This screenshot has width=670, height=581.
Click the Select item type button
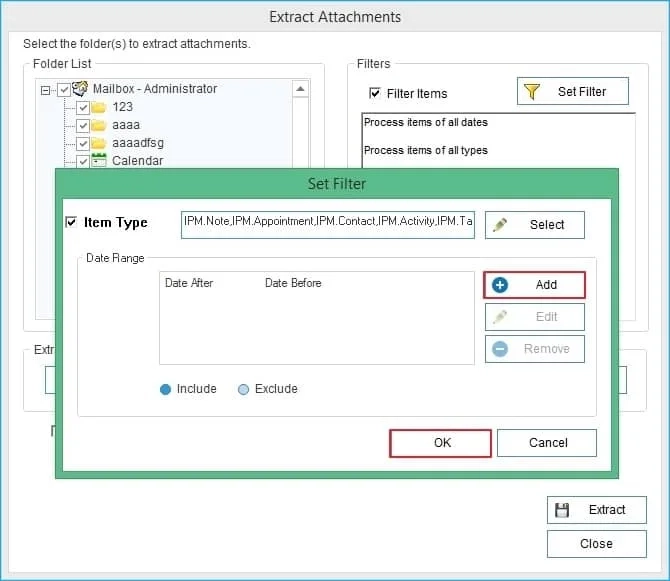pos(535,225)
